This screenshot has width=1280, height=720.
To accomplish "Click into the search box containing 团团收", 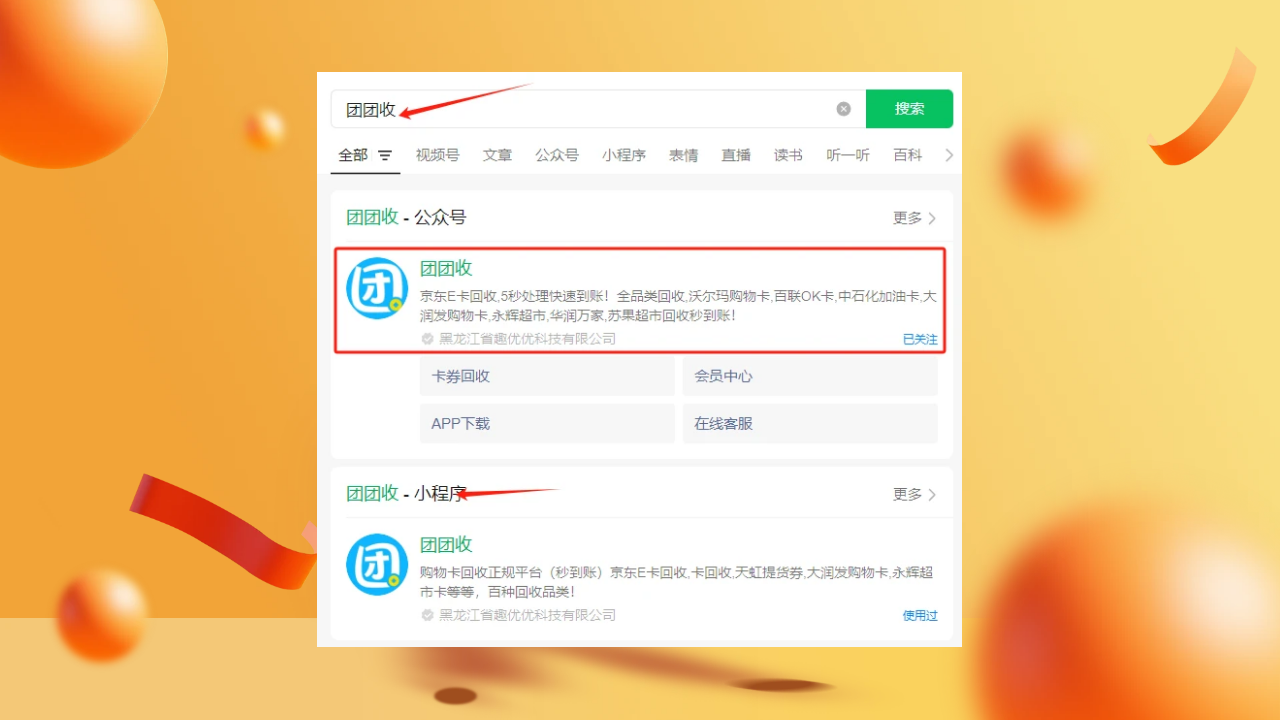I will 598,109.
